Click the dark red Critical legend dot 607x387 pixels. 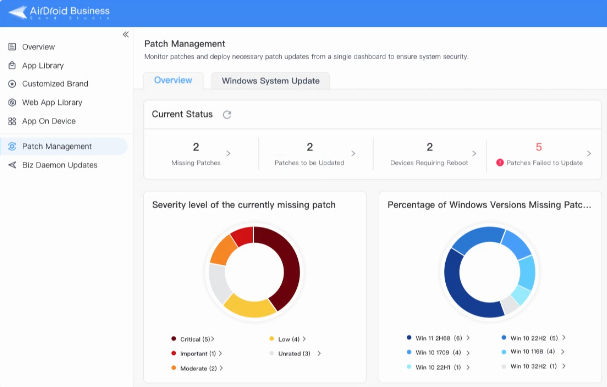174,339
